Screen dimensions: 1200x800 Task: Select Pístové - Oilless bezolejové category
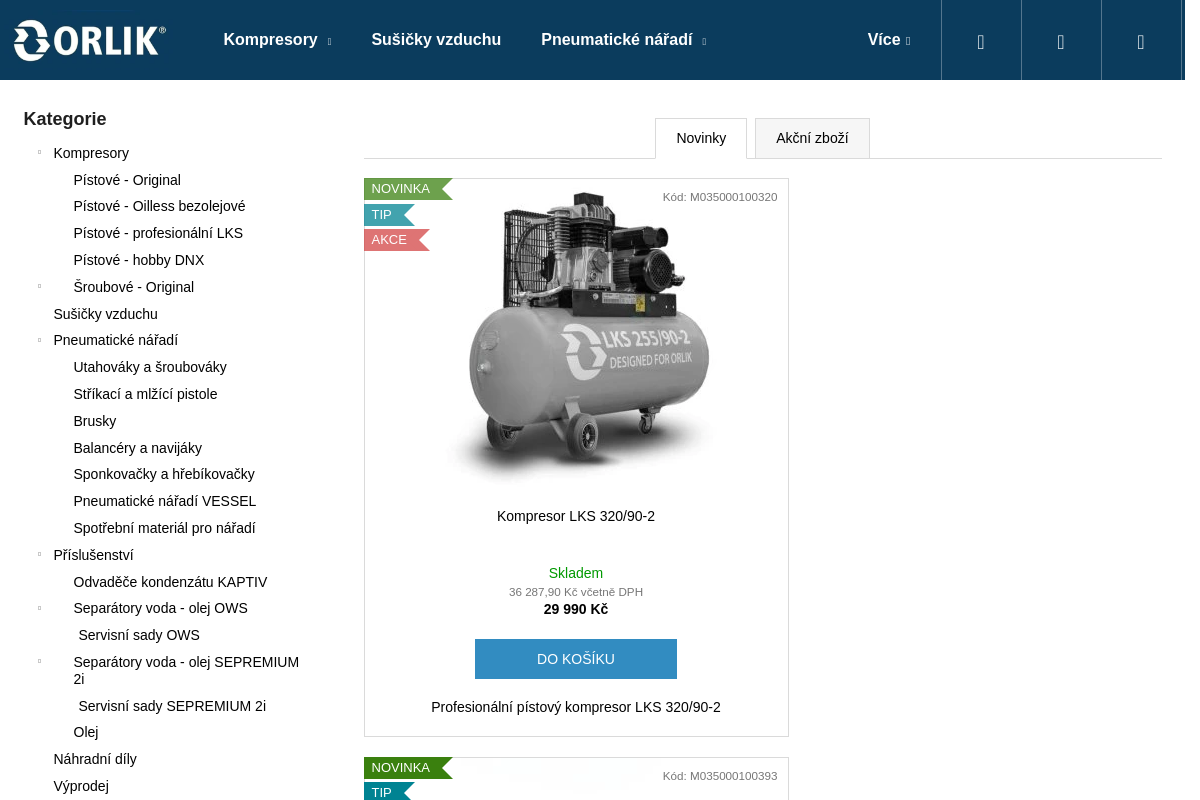pyautogui.click(x=159, y=206)
